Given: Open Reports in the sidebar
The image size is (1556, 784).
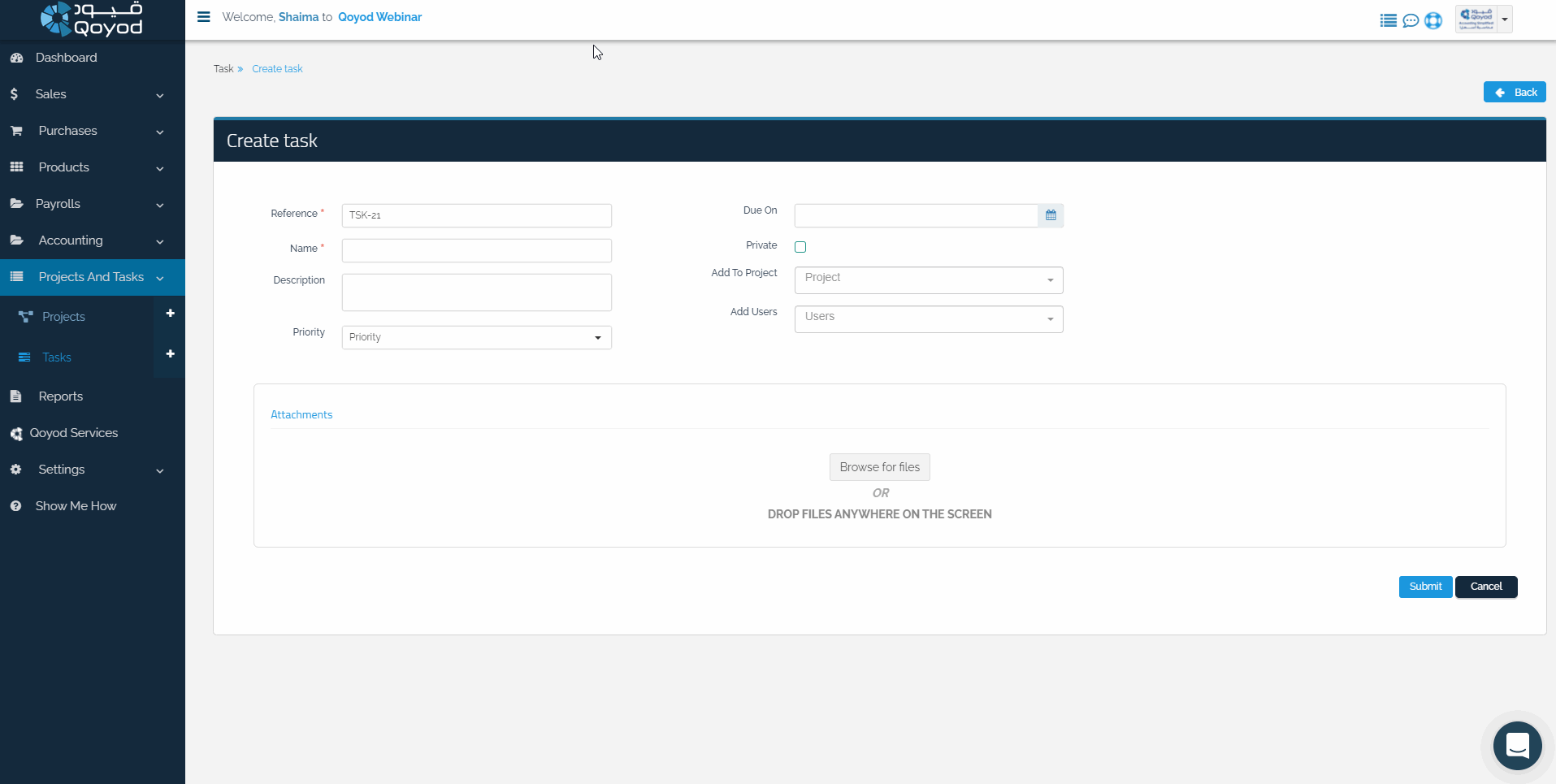Looking at the screenshot, I should click(x=60, y=396).
